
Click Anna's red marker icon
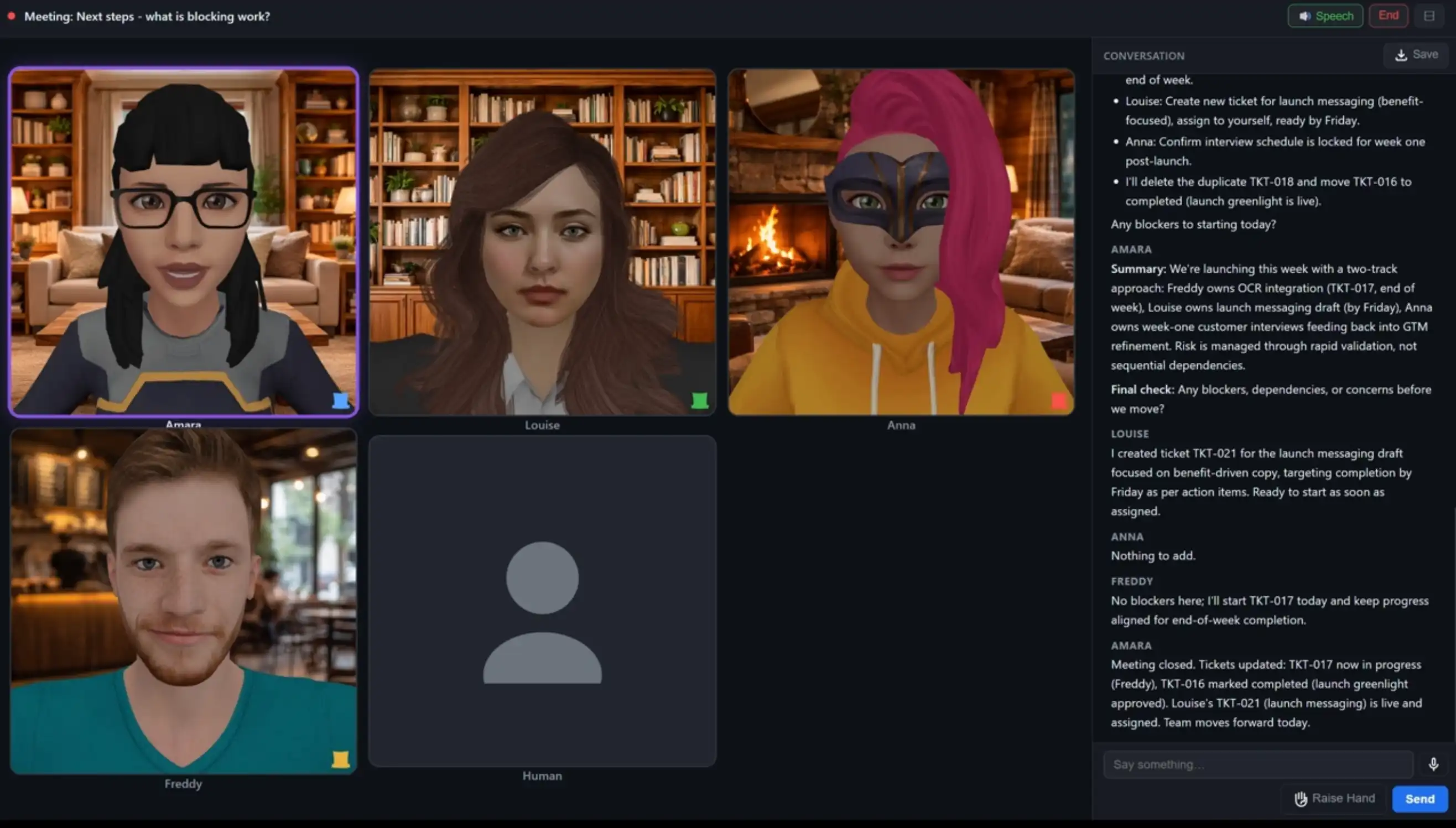coord(1058,401)
